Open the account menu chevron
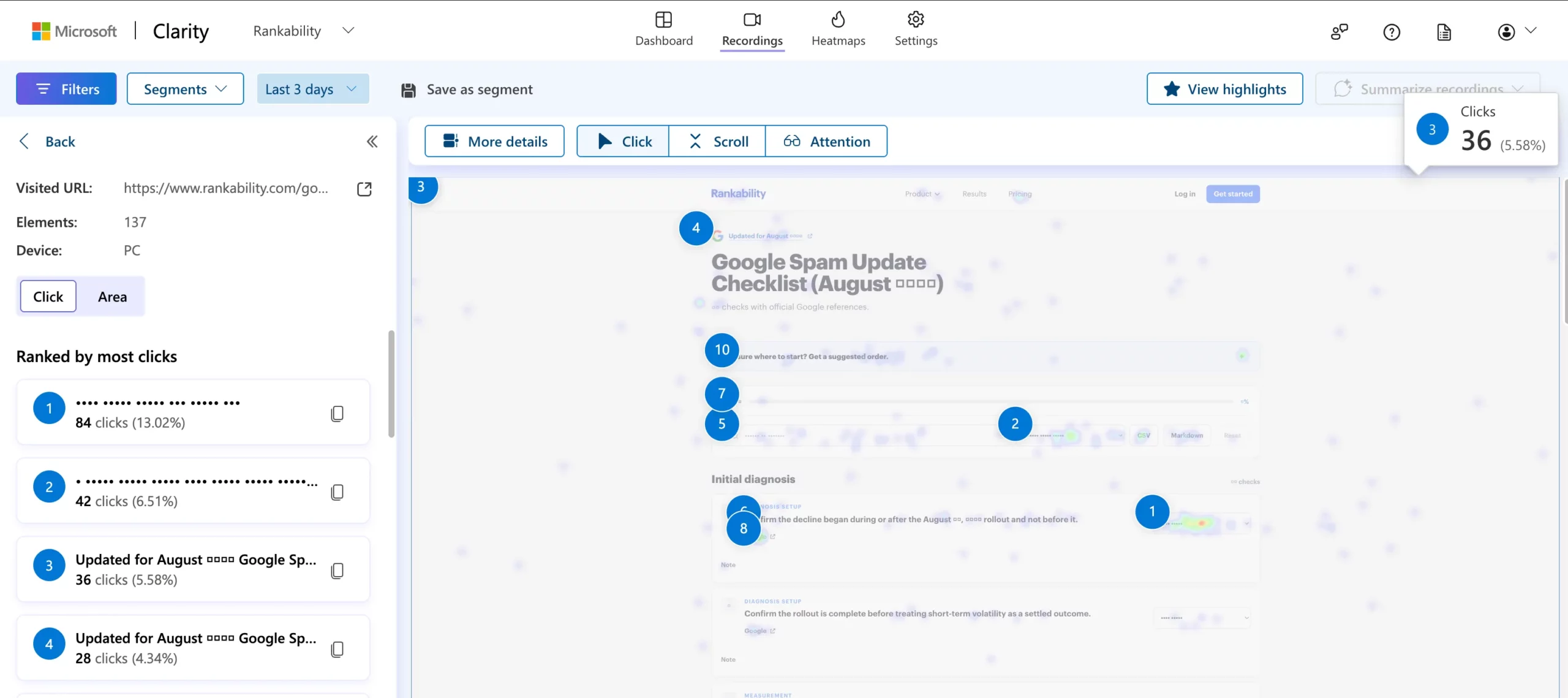1568x698 pixels. (x=1531, y=31)
